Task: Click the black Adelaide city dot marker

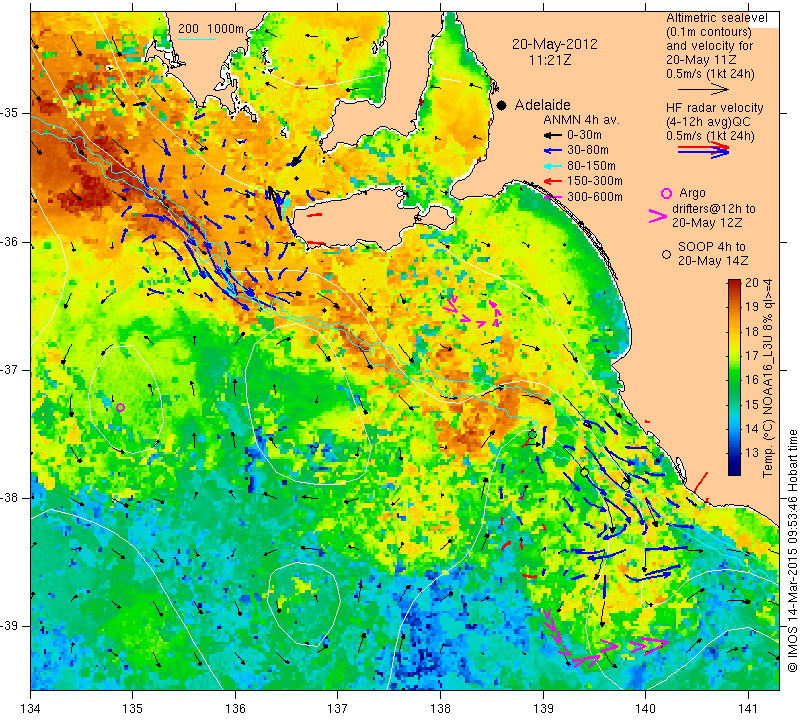Action: click(x=502, y=105)
